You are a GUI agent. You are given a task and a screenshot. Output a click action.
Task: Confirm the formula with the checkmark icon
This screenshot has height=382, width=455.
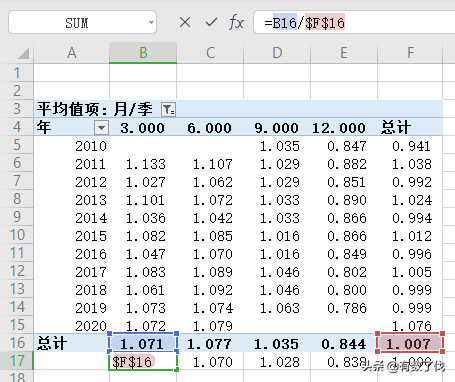tap(211, 23)
